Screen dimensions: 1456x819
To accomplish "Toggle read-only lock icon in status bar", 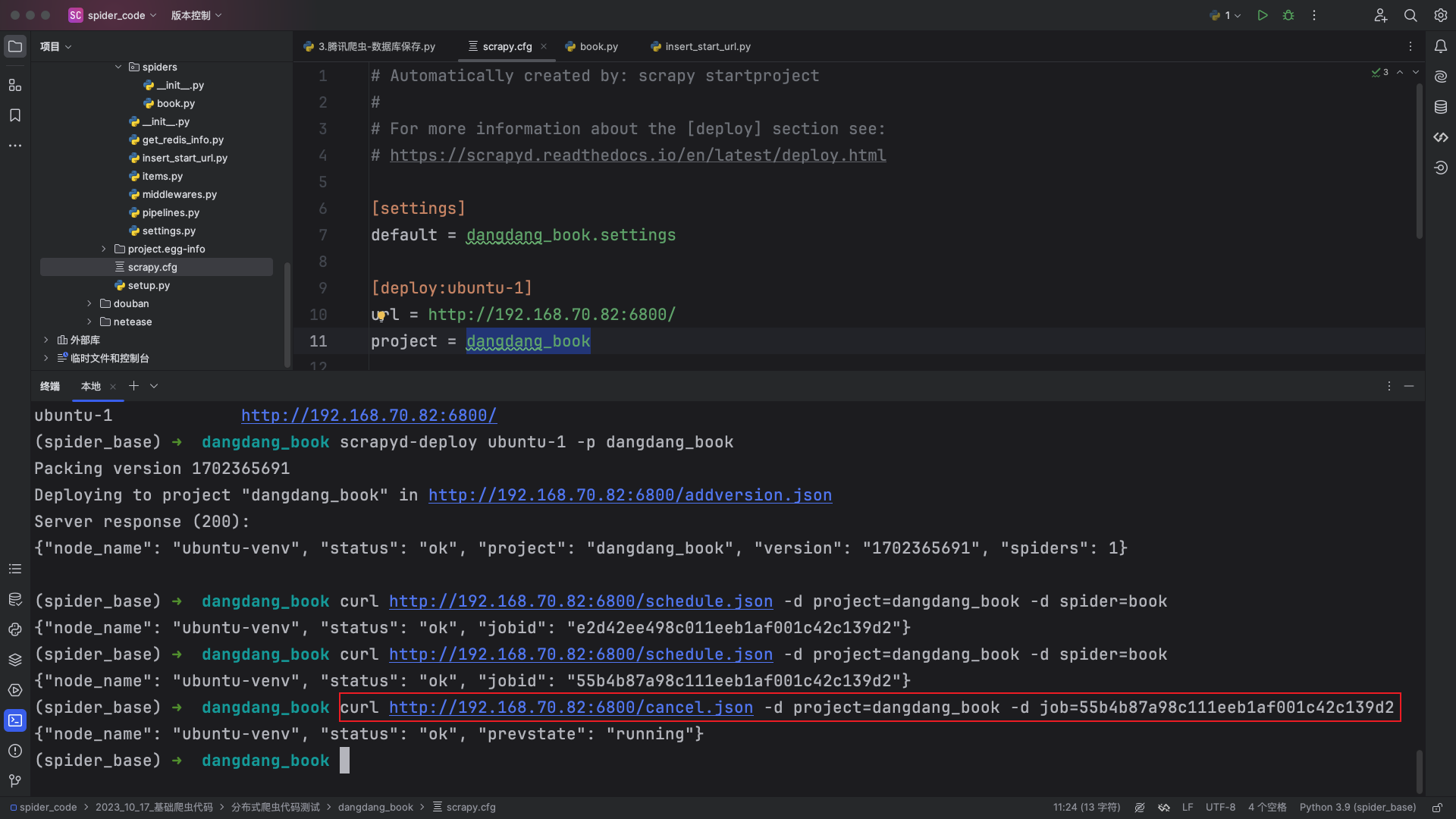I will [1437, 808].
